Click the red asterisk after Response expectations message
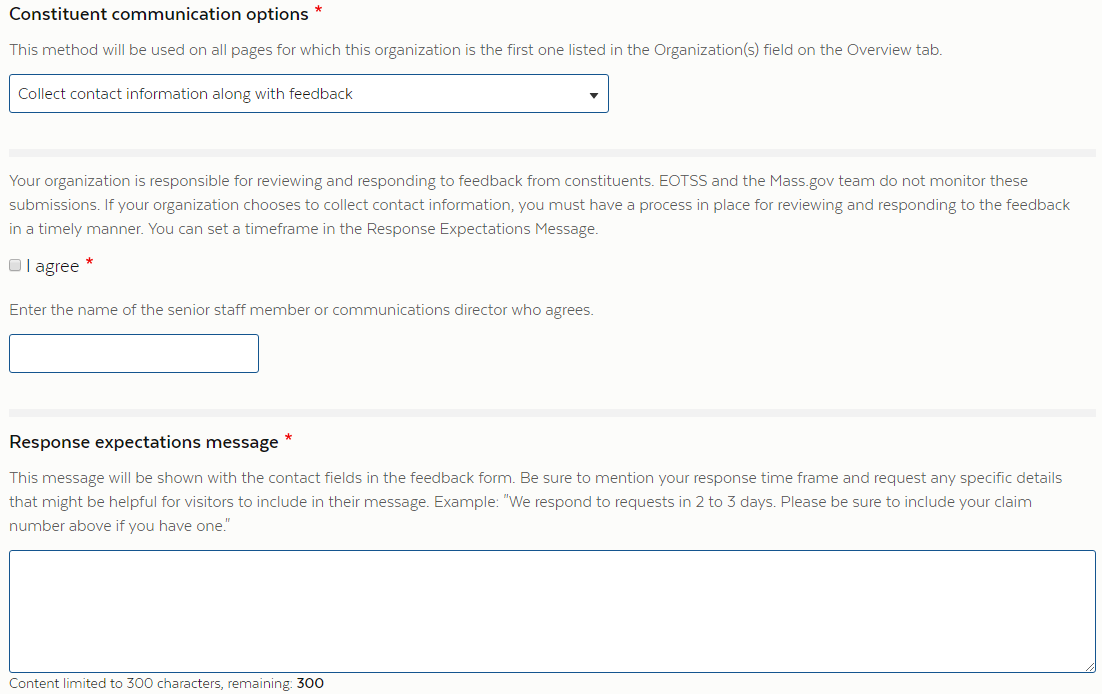The height and width of the screenshot is (694, 1102). [288, 439]
